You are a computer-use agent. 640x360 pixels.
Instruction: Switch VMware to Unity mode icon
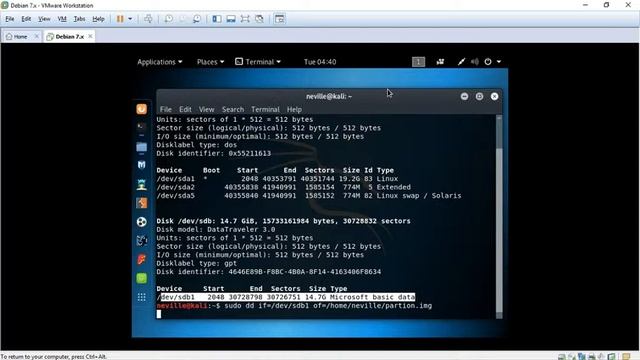(x=259, y=19)
